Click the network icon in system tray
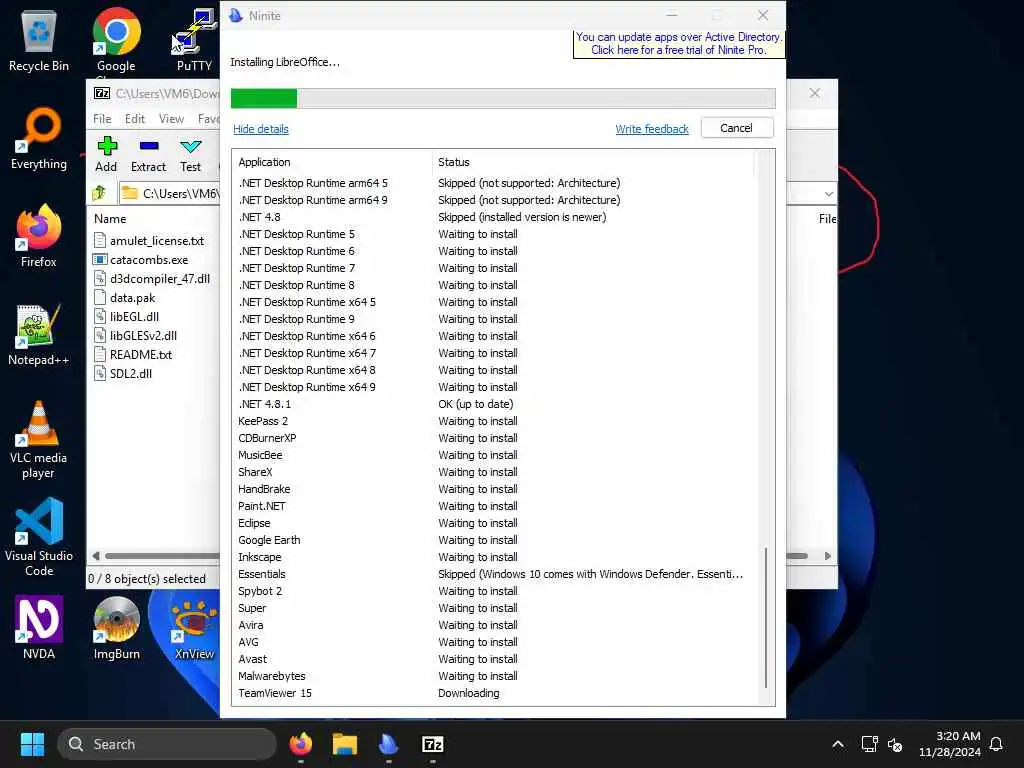This screenshot has height=768, width=1024. [x=869, y=744]
